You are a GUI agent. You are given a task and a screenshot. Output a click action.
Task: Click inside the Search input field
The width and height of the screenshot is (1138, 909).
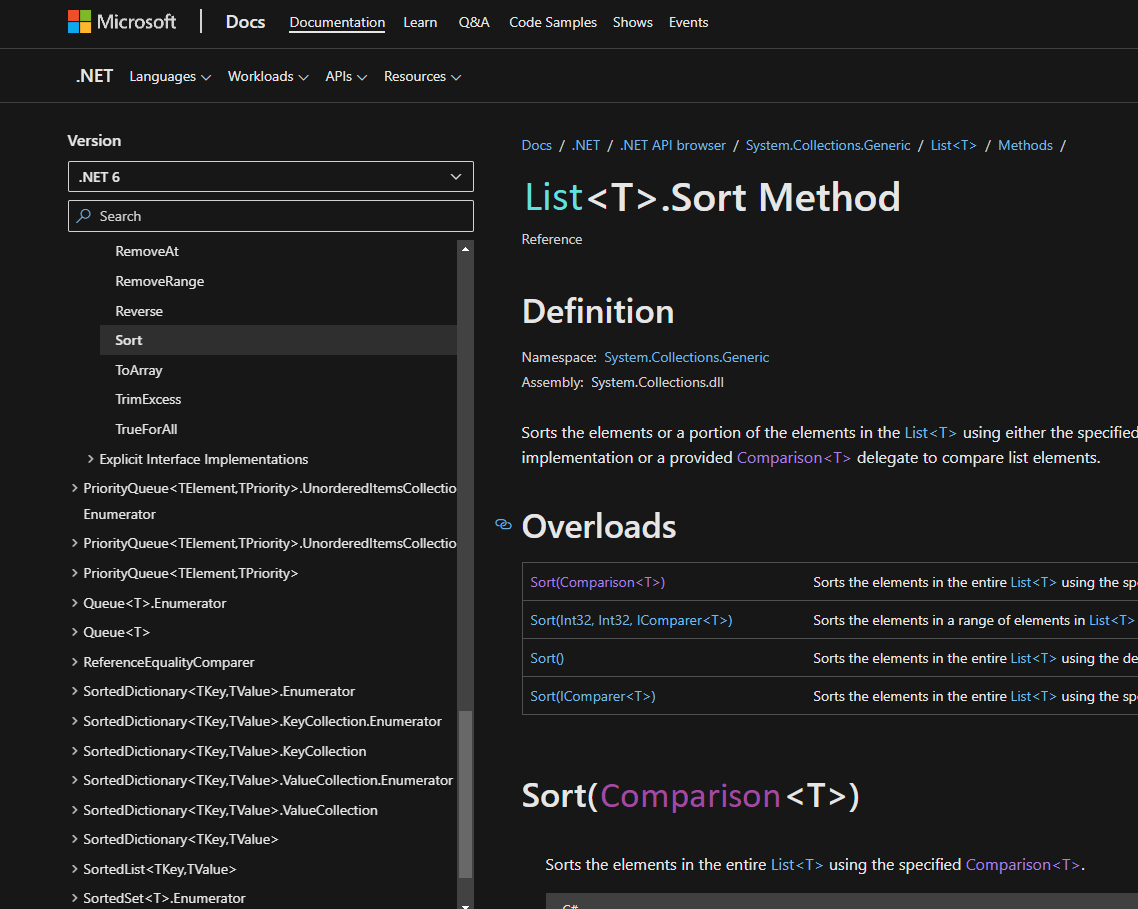270,216
